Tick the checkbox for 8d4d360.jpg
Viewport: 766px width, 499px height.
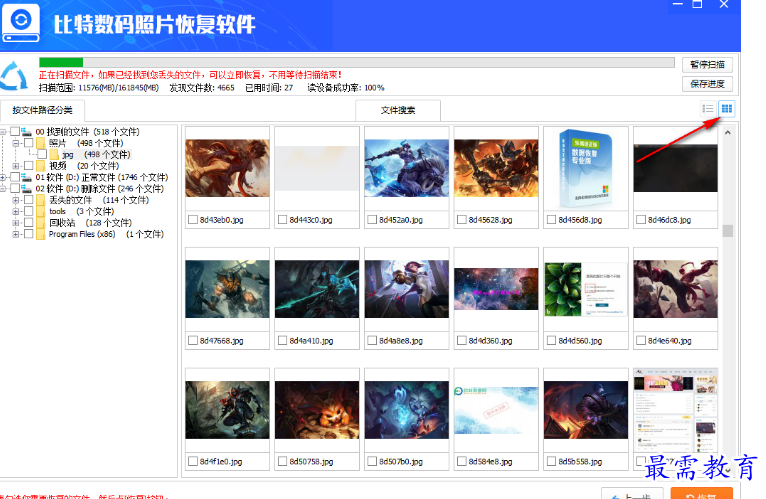pos(462,341)
